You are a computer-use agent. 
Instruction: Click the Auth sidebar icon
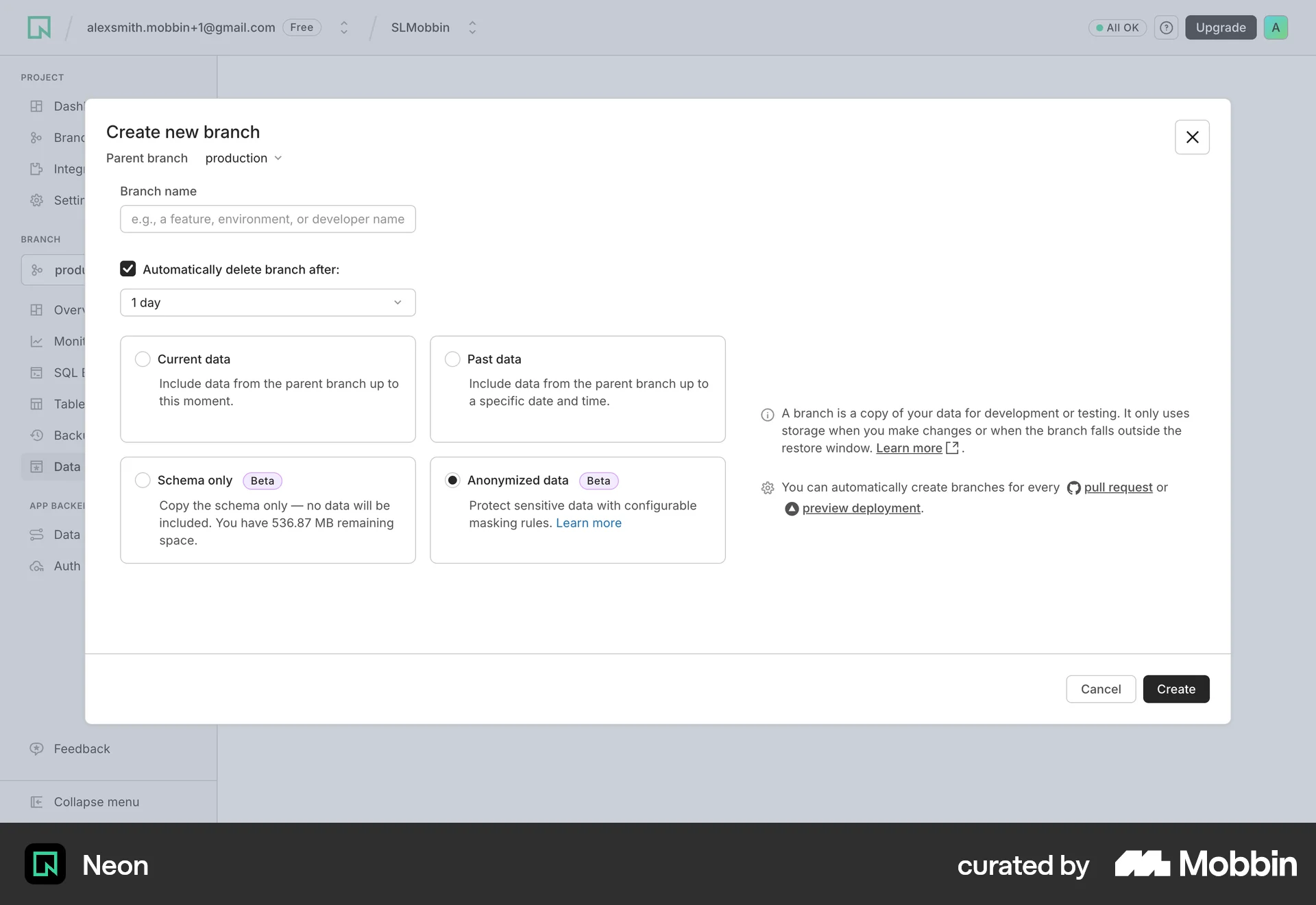tap(36, 566)
